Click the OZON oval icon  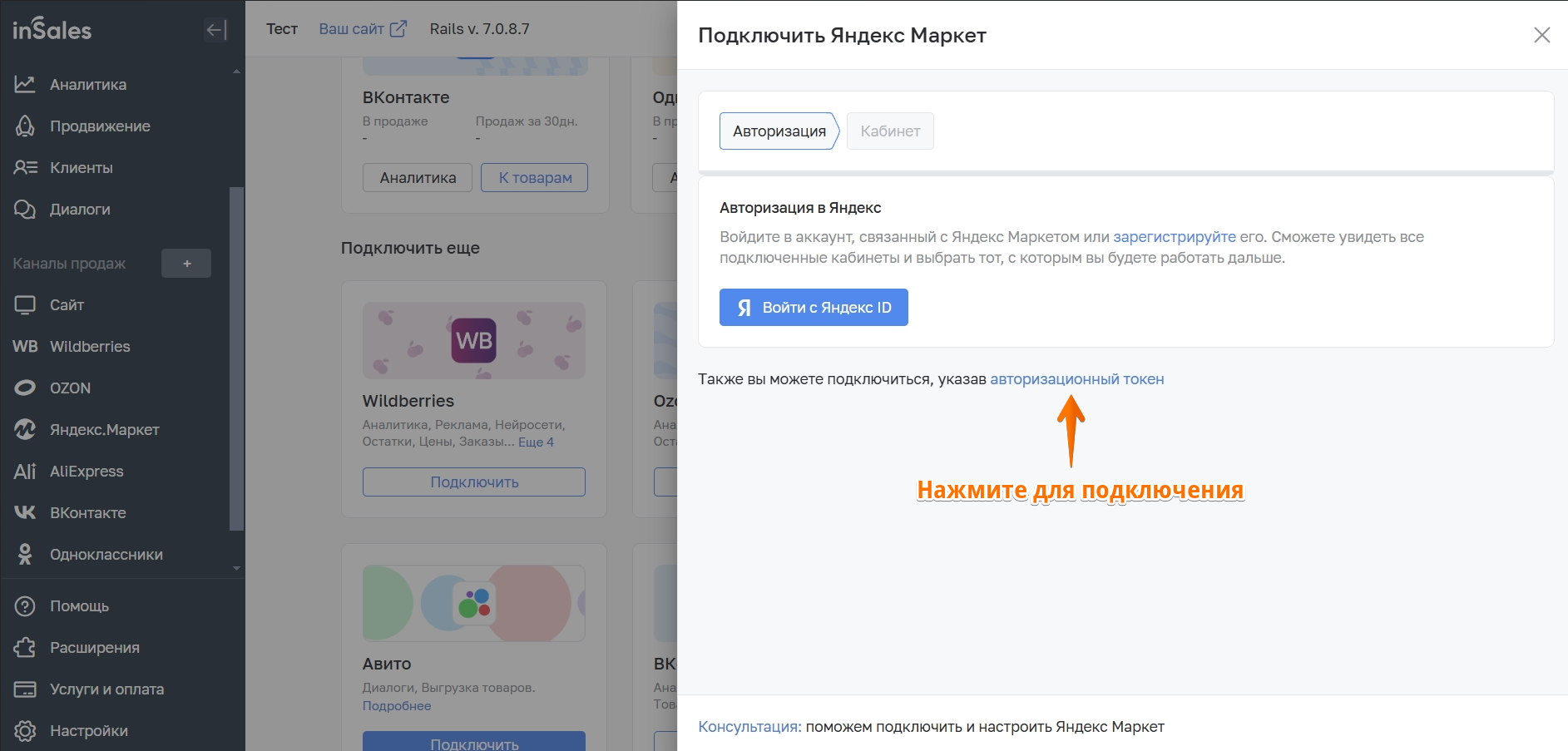25,388
